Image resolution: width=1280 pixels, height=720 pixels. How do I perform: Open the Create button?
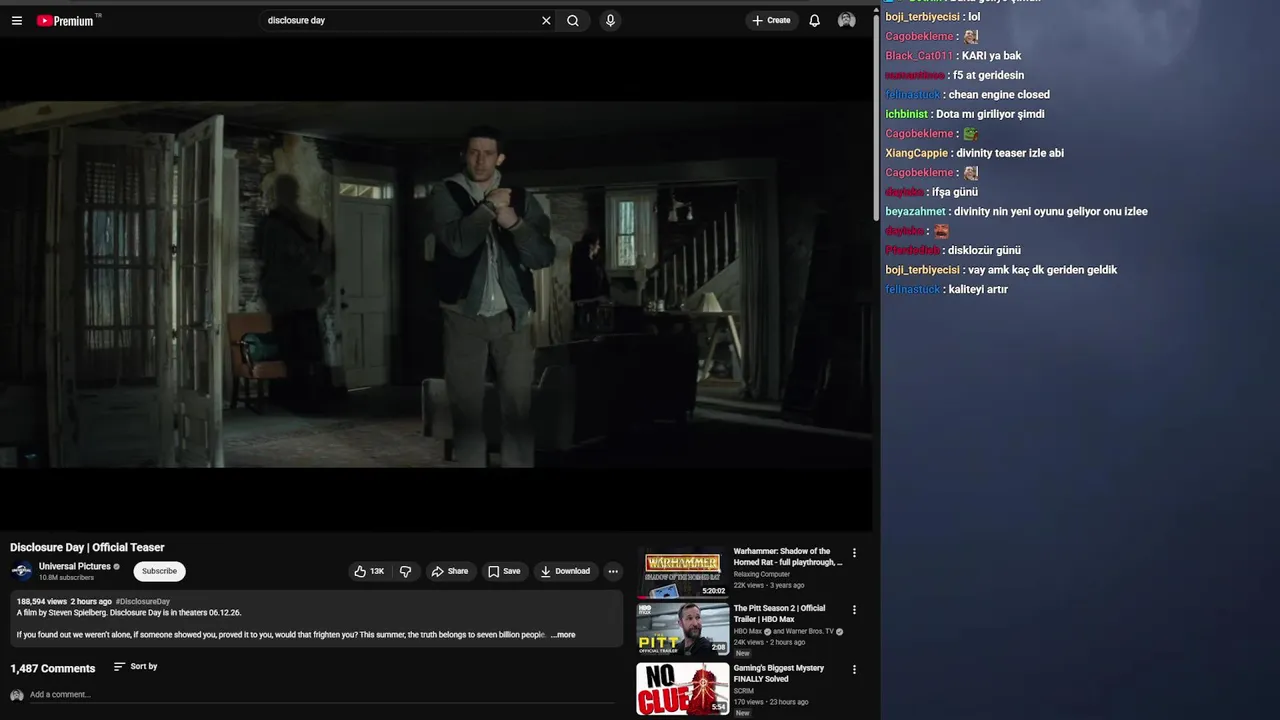point(771,20)
